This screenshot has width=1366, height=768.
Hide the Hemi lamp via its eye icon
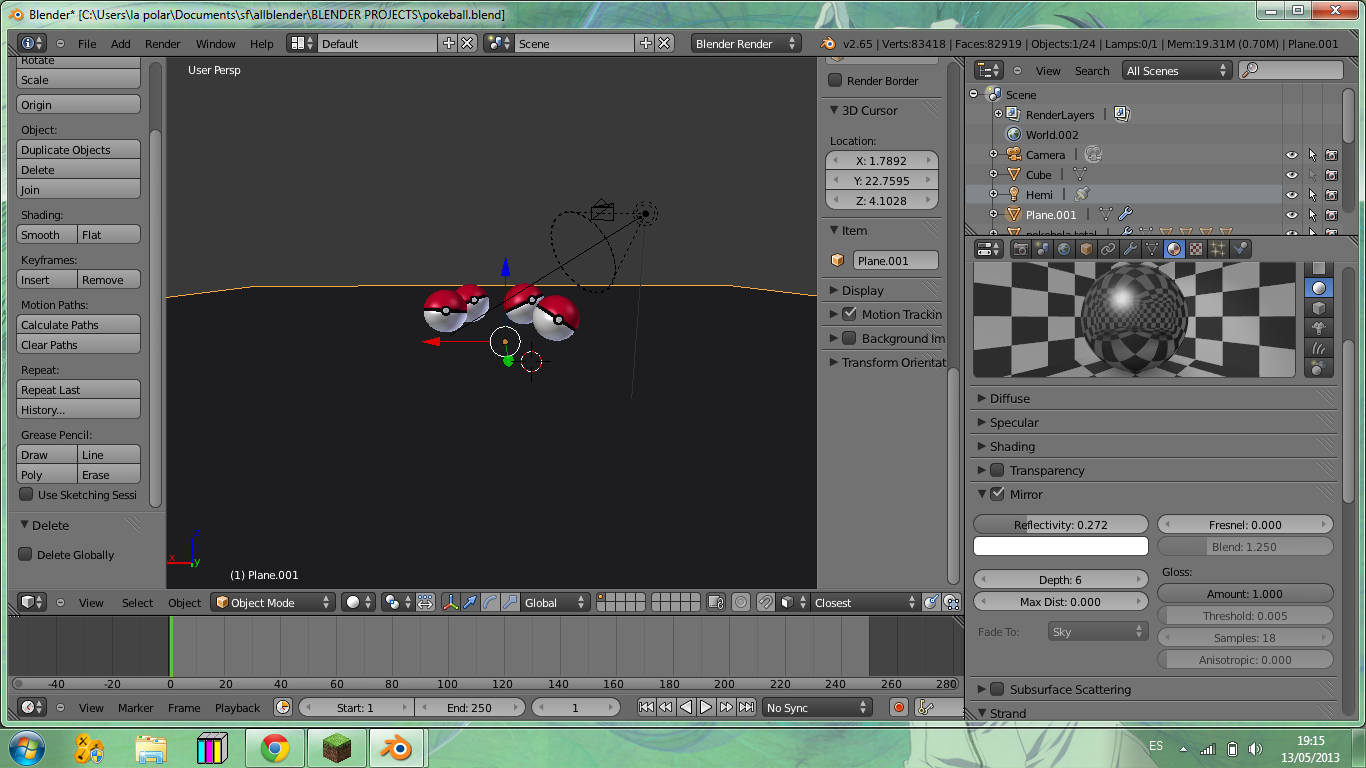1291,195
